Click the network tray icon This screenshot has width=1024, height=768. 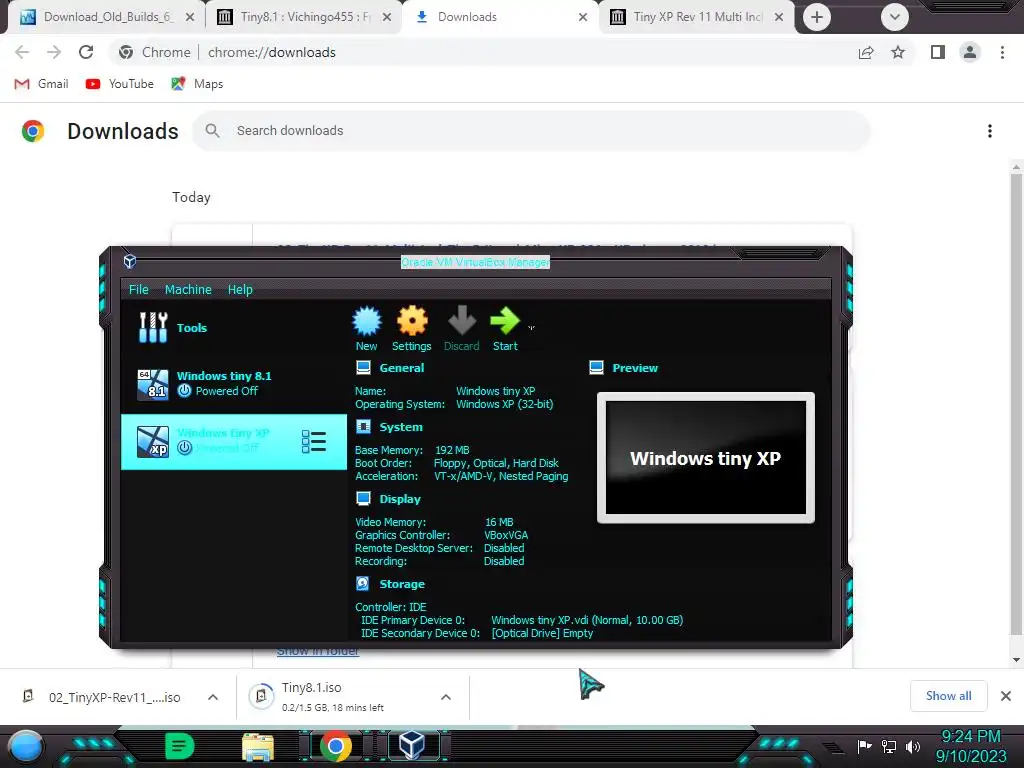point(889,746)
